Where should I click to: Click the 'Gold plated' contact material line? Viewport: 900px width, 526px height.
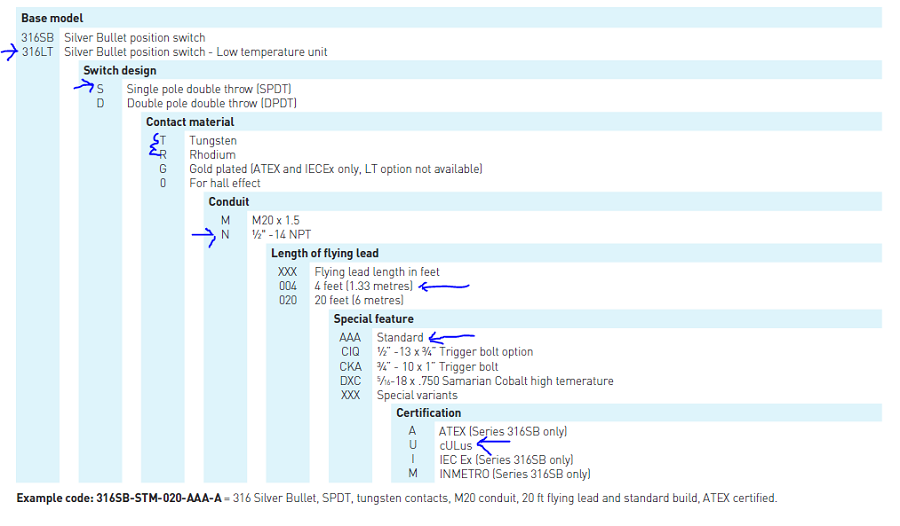[336, 169]
